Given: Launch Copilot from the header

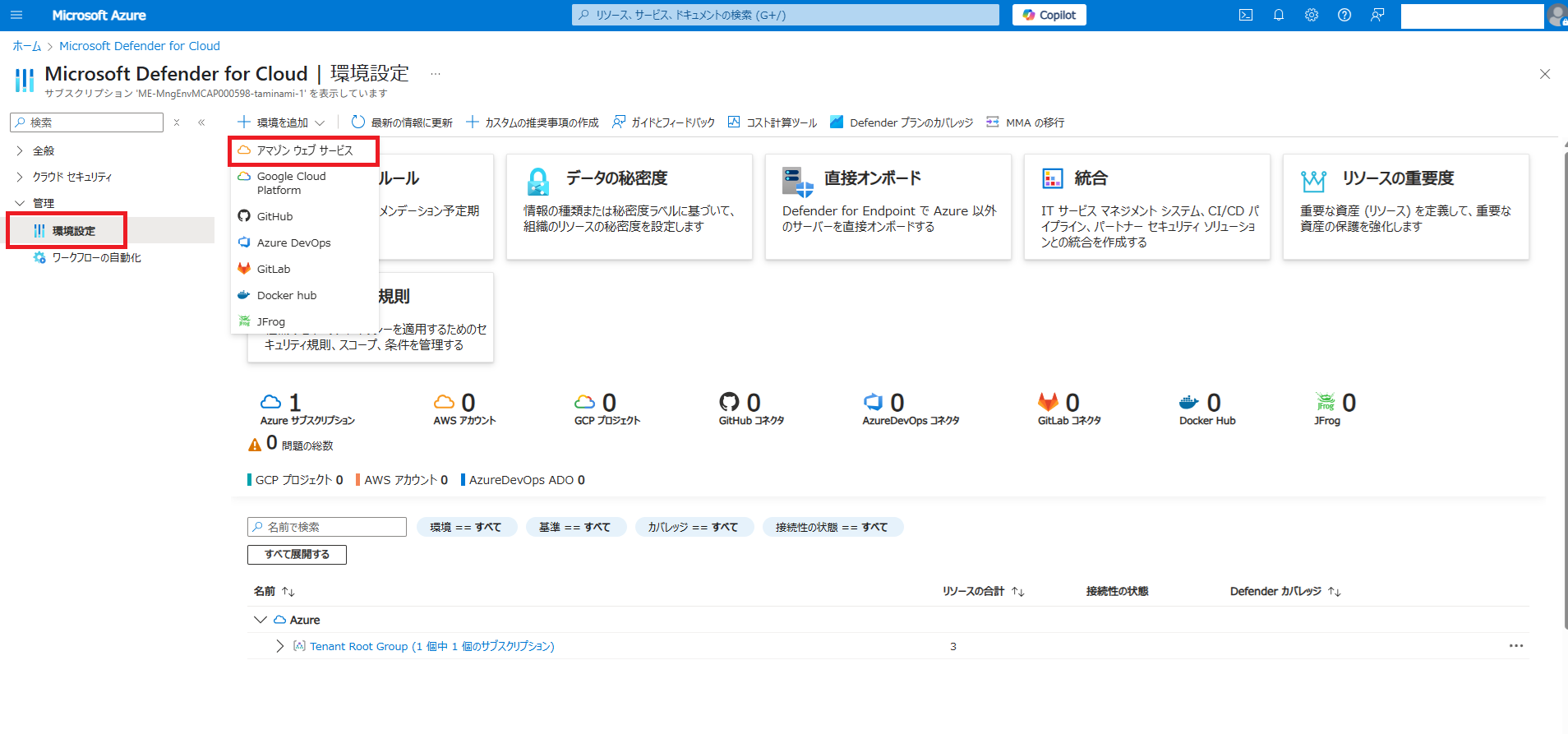Looking at the screenshot, I should [1049, 15].
